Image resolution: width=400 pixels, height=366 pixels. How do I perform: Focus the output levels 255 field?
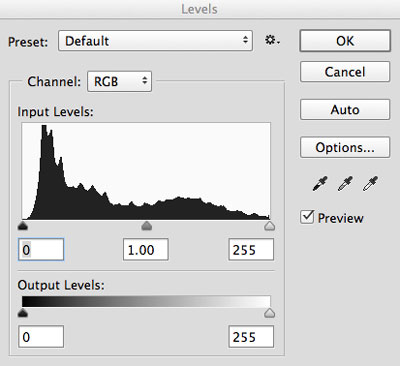[251, 337]
